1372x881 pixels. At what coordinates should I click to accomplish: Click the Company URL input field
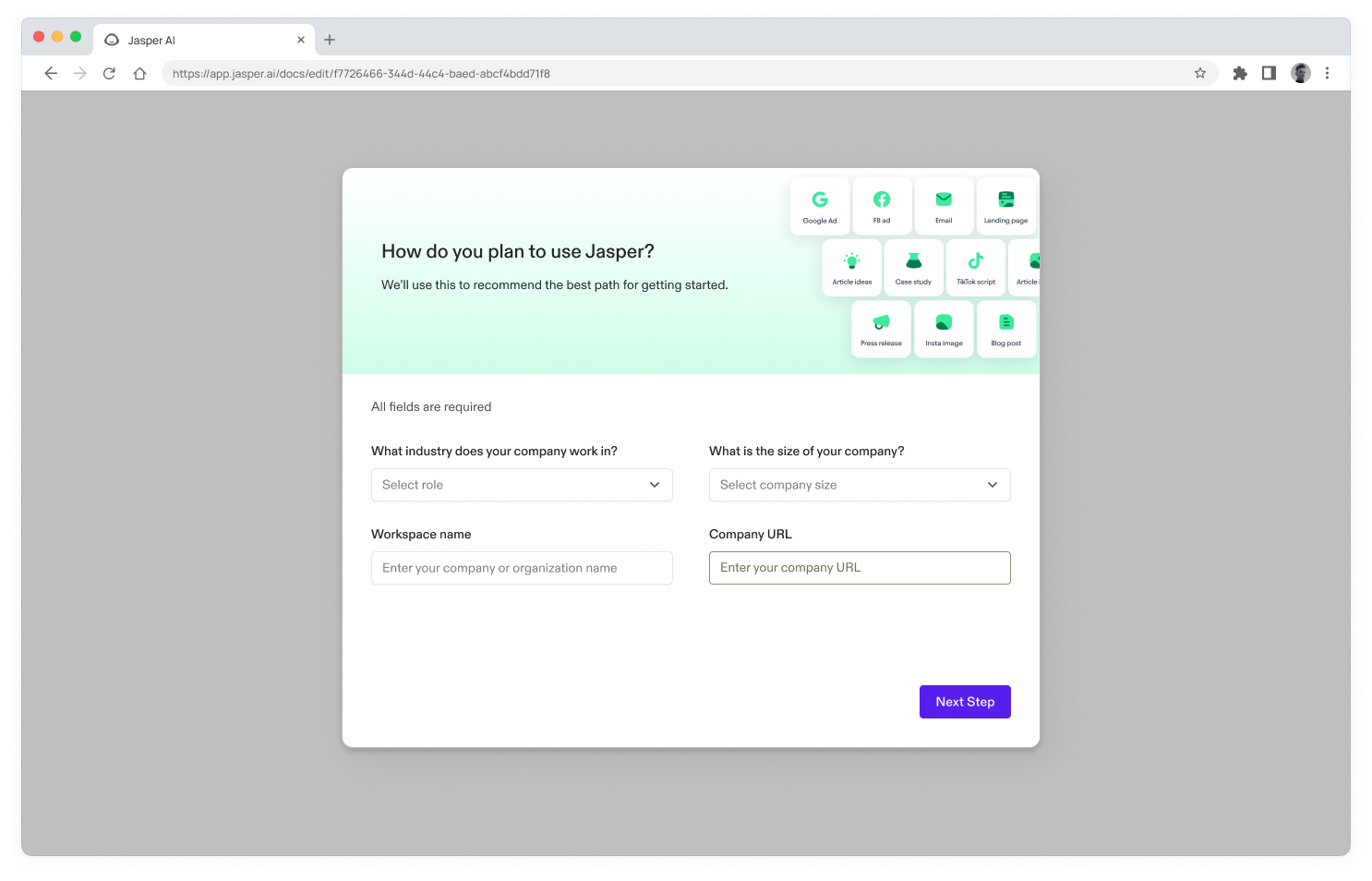[859, 567]
